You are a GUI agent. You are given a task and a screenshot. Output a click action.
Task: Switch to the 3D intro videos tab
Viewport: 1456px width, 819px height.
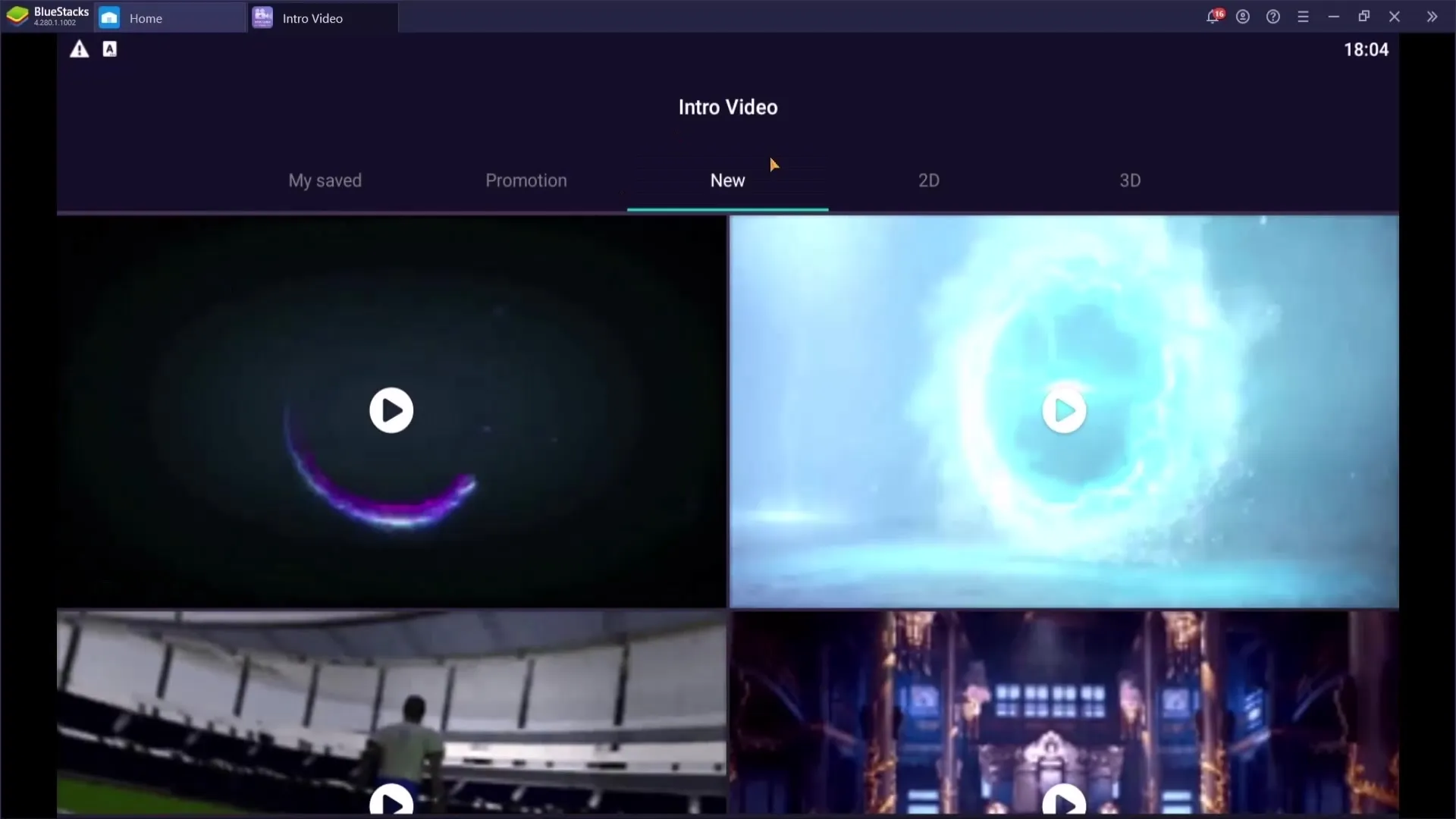[x=1129, y=180]
